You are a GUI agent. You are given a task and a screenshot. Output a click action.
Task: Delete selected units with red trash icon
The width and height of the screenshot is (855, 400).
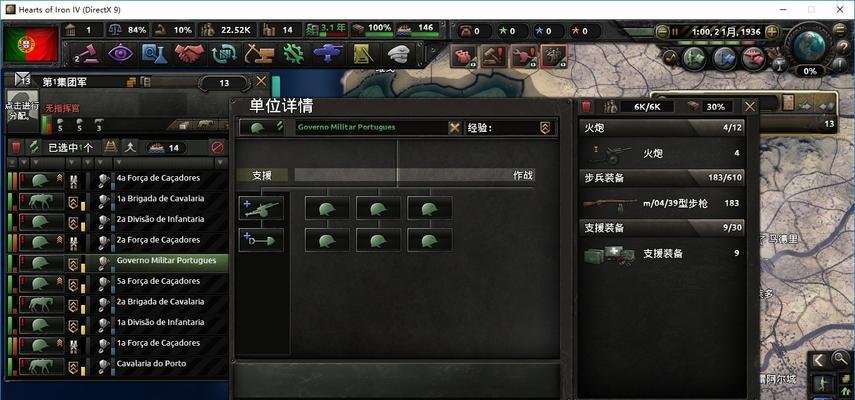16,147
